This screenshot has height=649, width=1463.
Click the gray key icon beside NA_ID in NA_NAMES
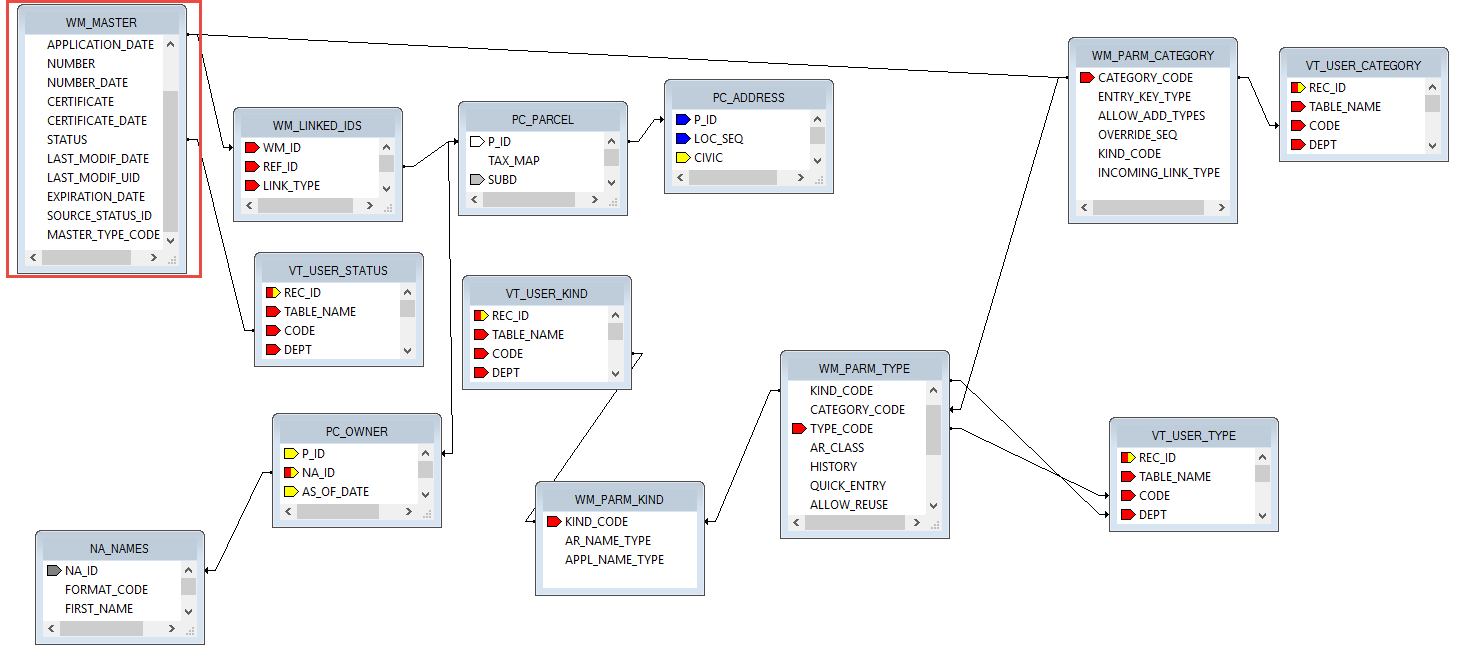pos(54,571)
